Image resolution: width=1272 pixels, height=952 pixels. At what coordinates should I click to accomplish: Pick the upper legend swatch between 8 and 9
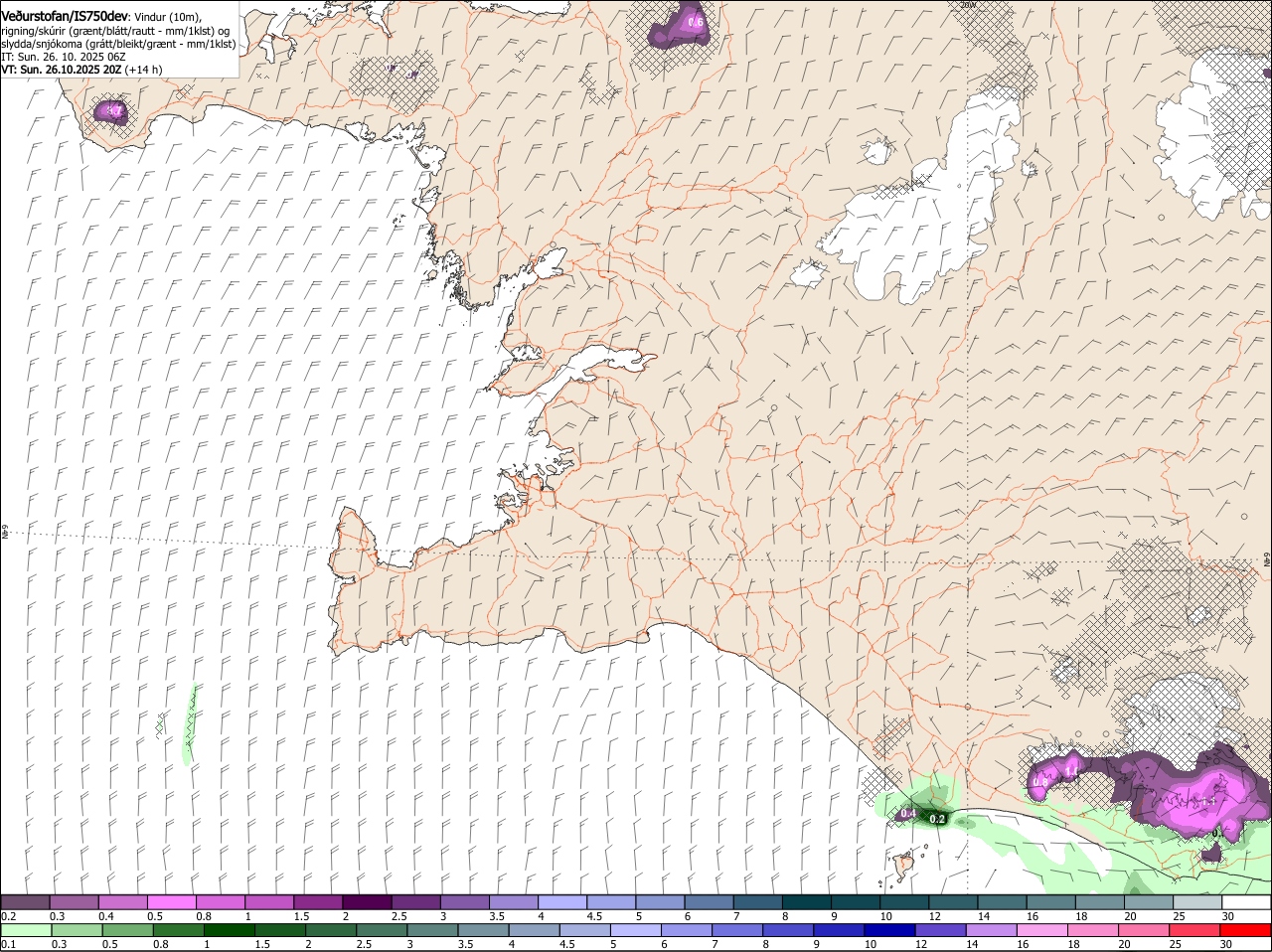(x=807, y=902)
